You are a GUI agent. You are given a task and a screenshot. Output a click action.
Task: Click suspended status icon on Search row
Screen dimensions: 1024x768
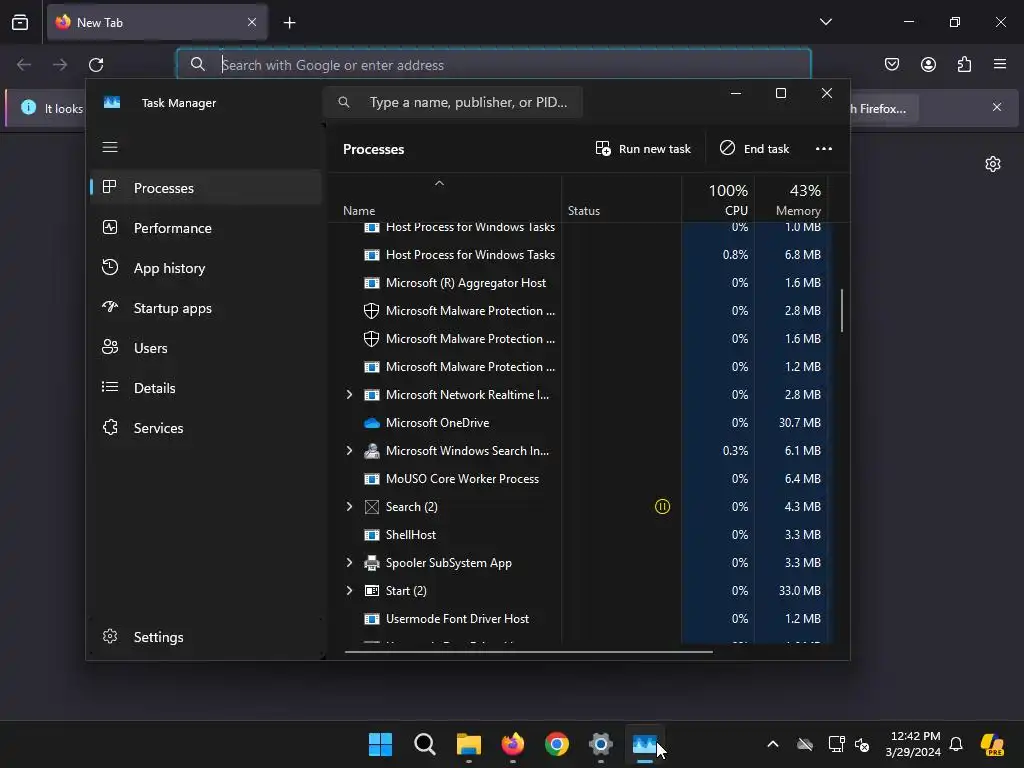pos(662,507)
